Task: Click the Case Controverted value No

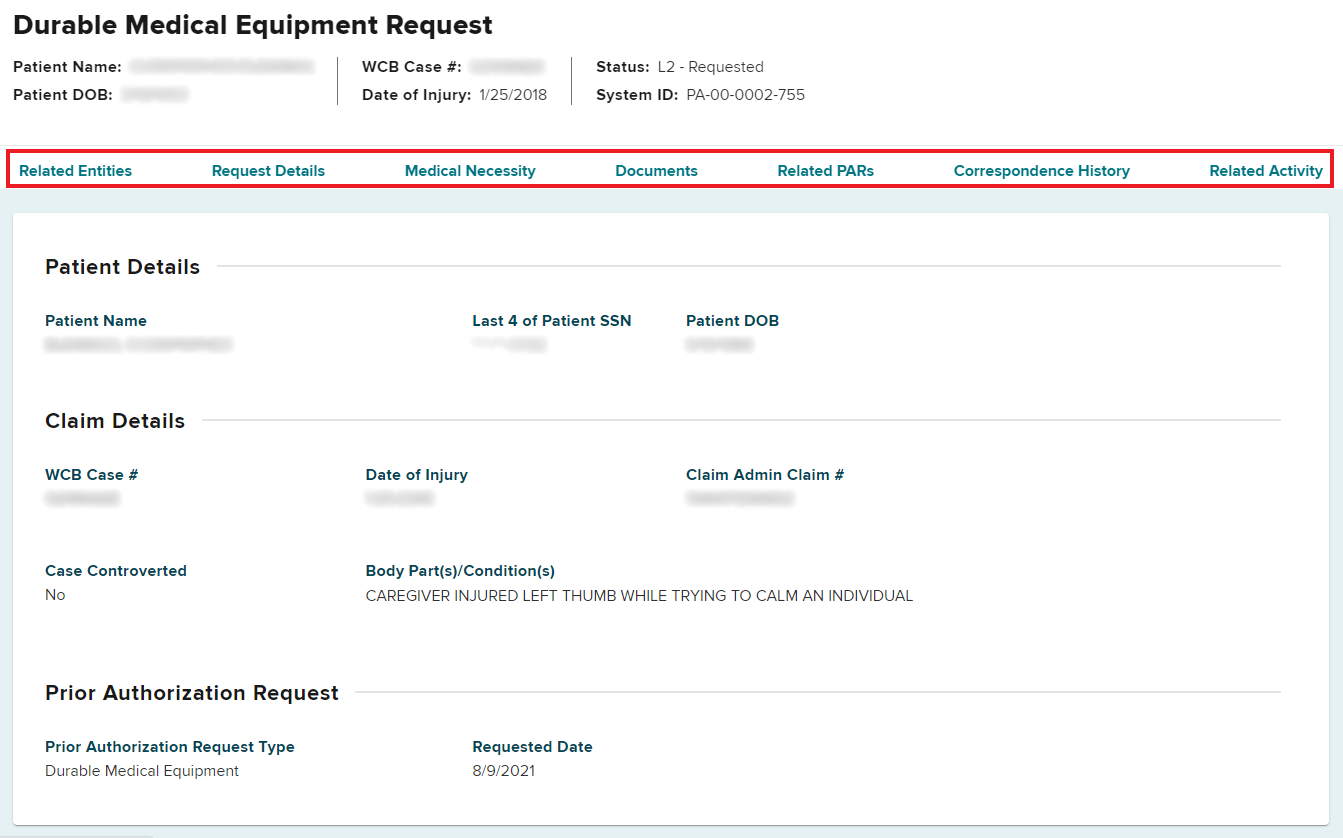Action: (55, 595)
